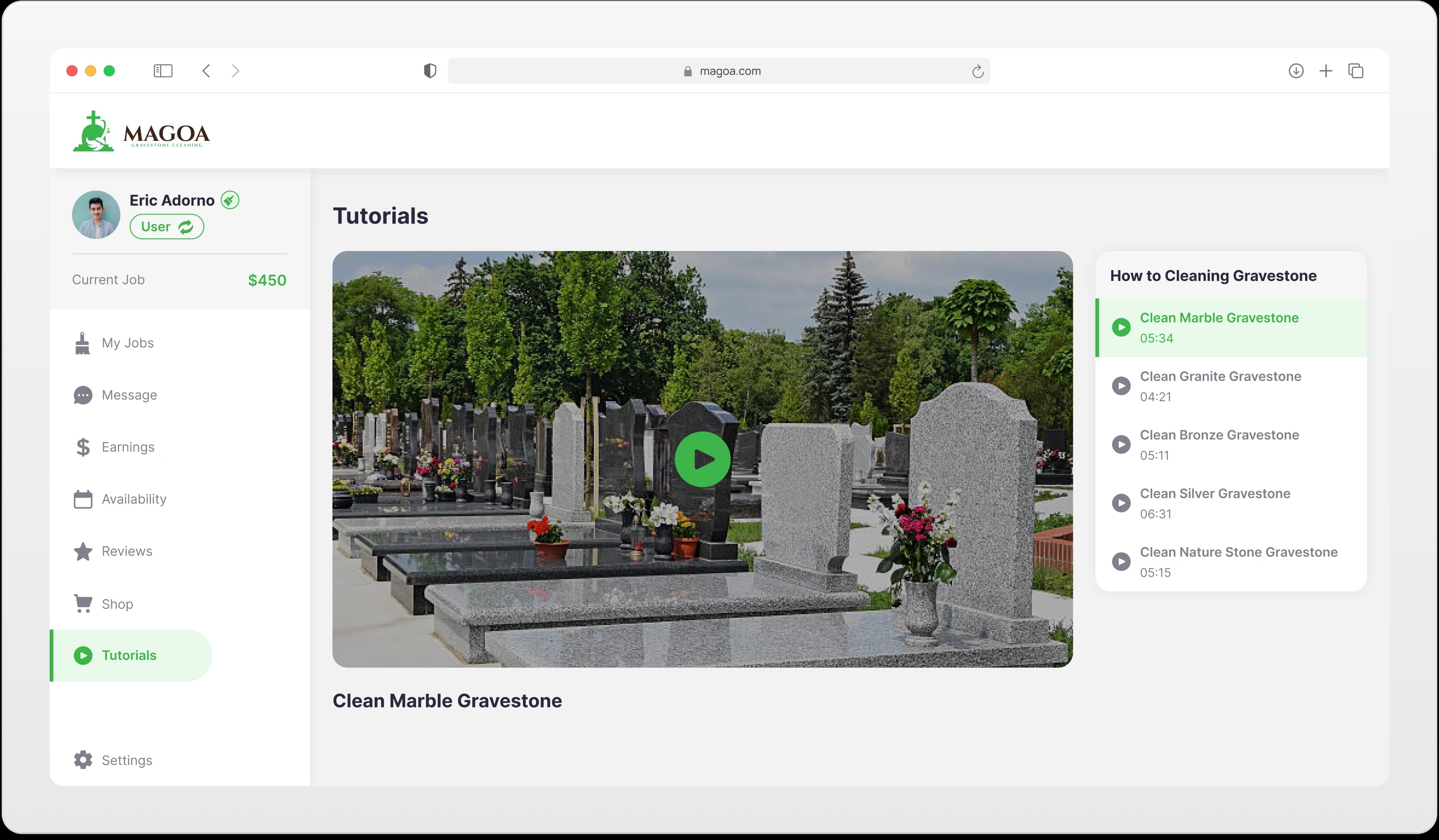Image resolution: width=1439 pixels, height=840 pixels.
Task: Play Clean Bronze Gravestone tutorial
Action: [1121, 444]
